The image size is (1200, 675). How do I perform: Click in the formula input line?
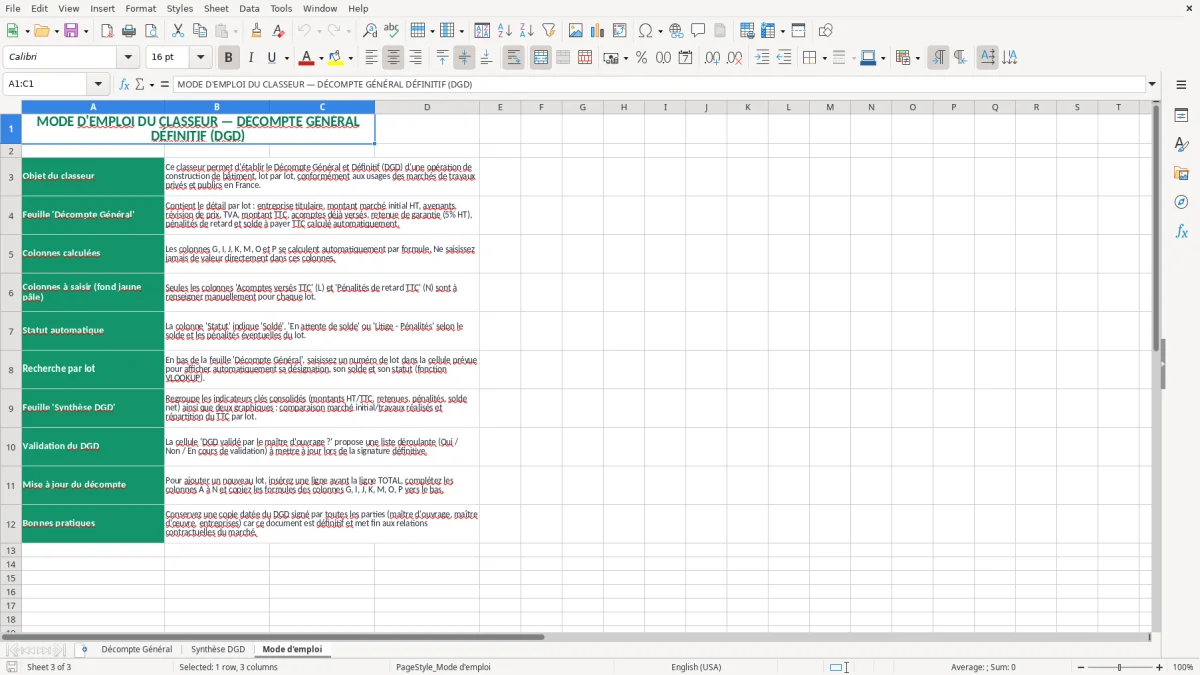pyautogui.click(x=658, y=85)
